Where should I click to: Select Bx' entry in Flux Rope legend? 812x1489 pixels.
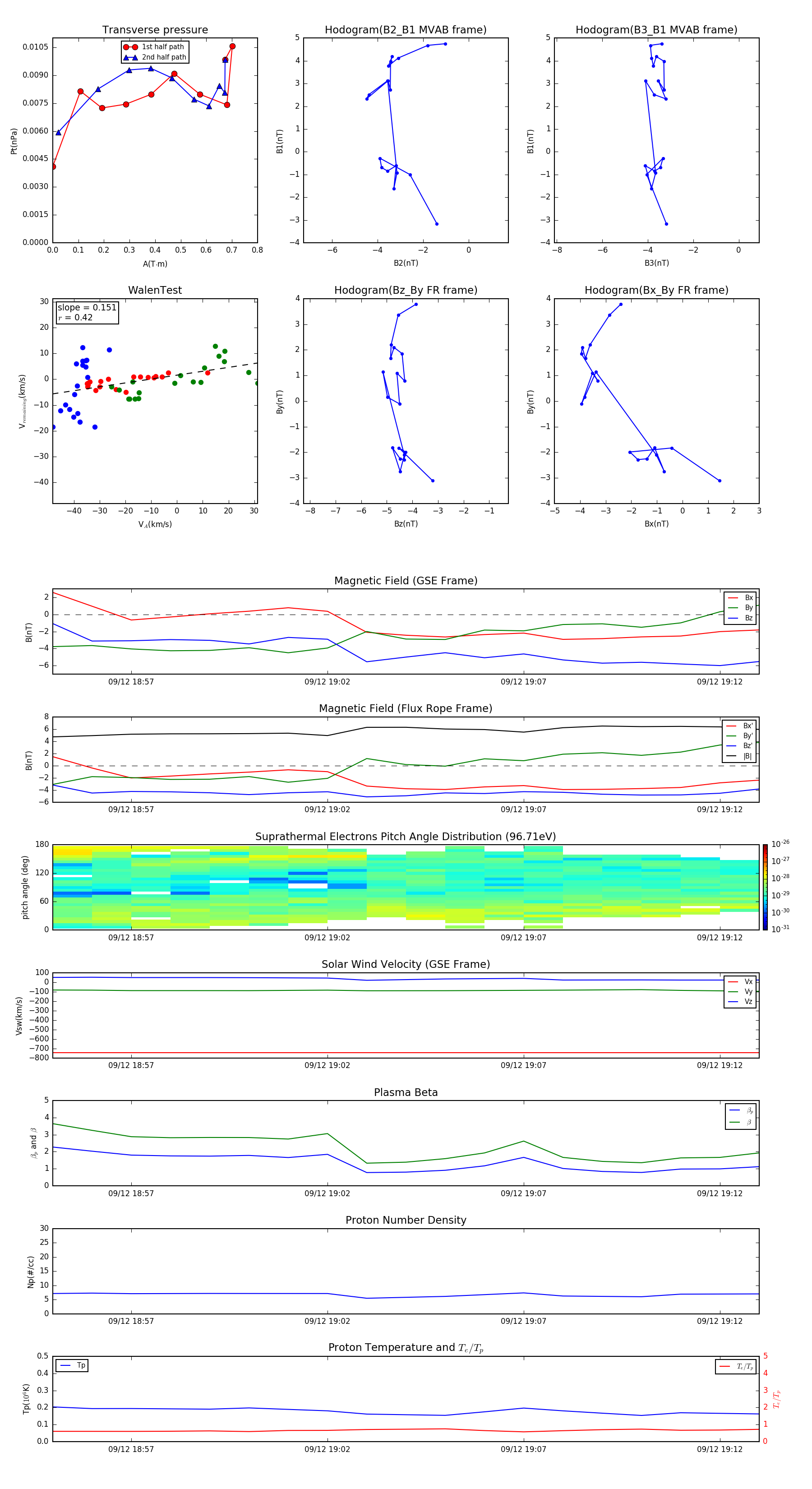(740, 726)
